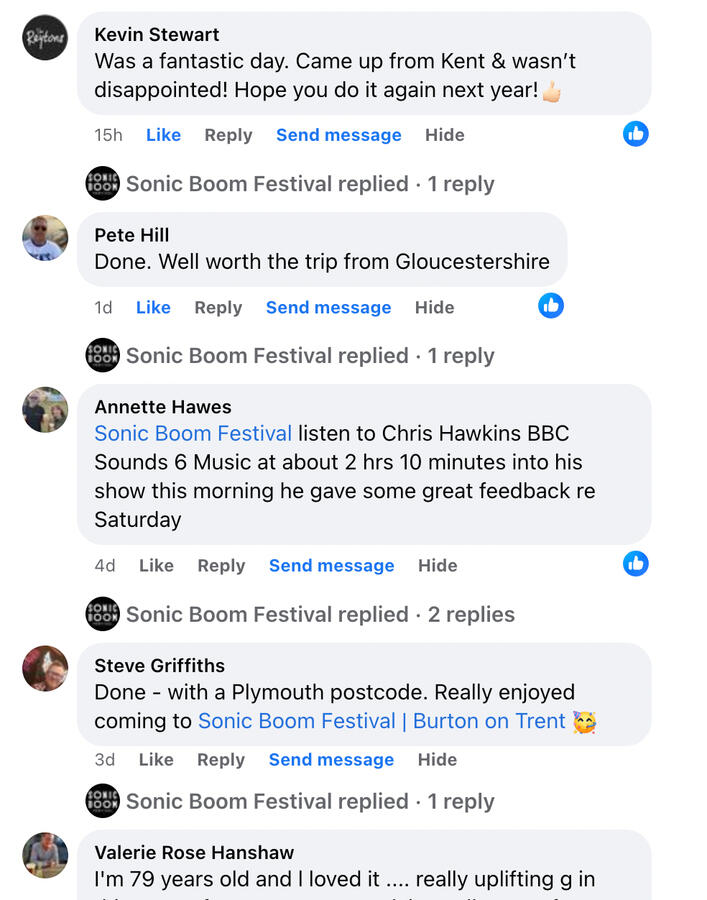Open Sonic Boom Festival mention in Annette's comment
707x900 pixels.
click(193, 434)
